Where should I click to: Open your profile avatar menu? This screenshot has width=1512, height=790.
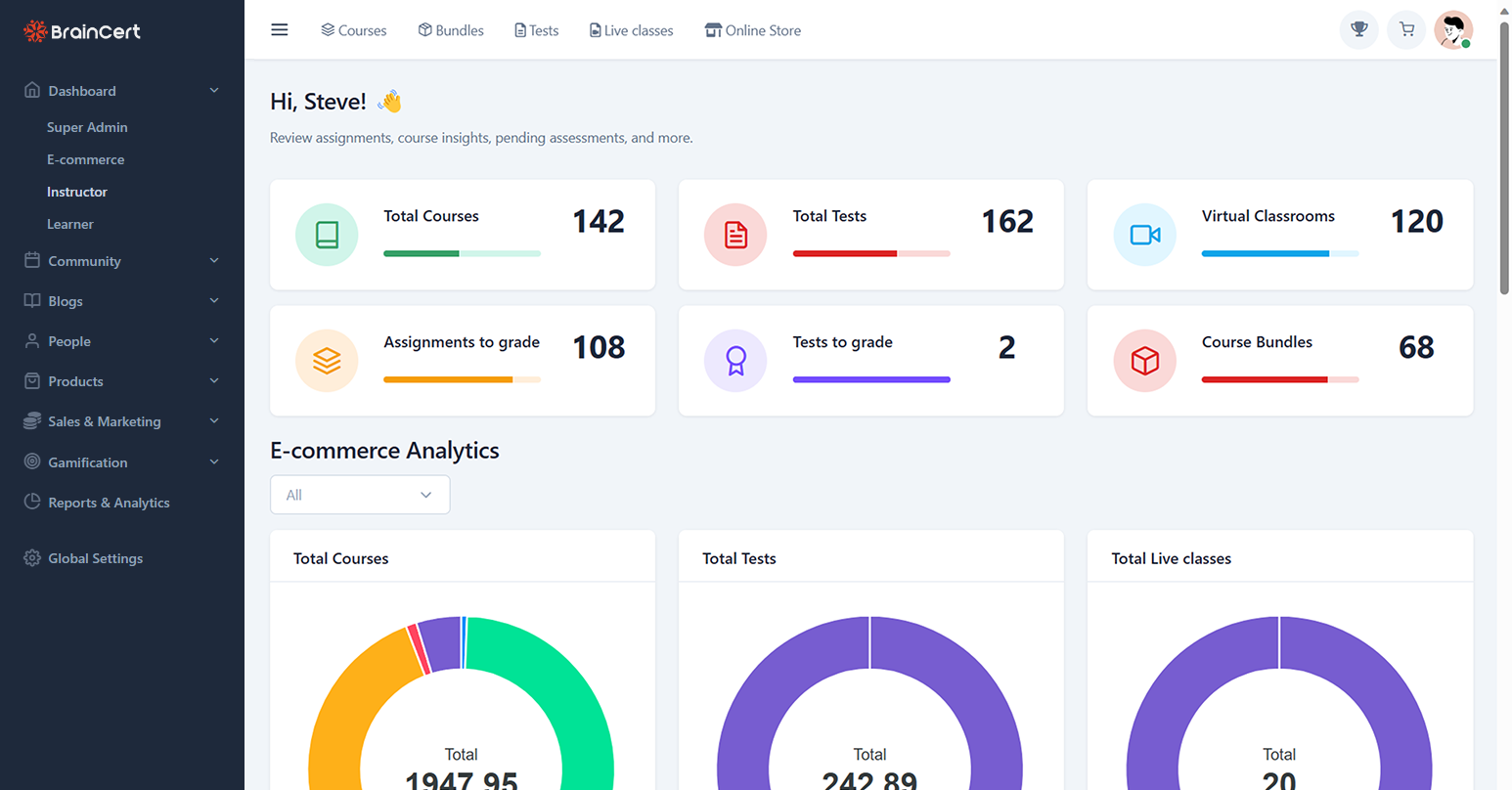point(1453,29)
